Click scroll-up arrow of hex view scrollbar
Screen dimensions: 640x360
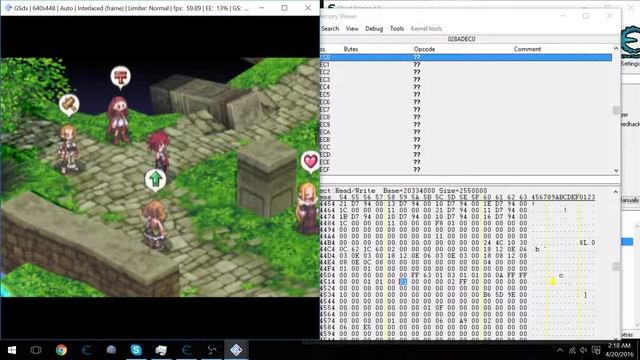point(616,191)
